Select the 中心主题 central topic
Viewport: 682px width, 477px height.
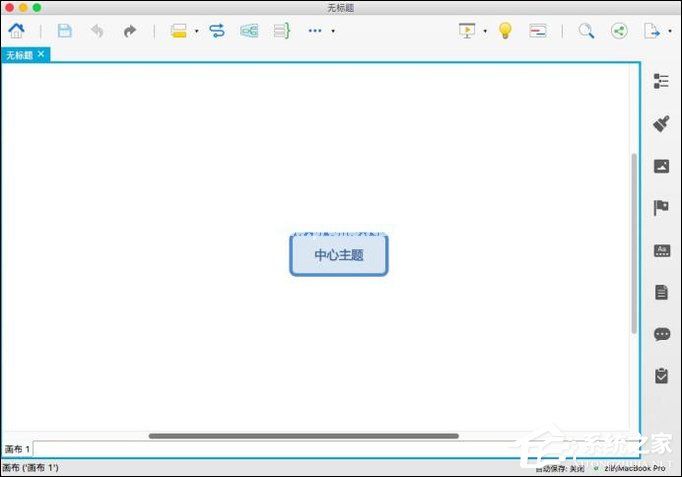click(x=339, y=255)
